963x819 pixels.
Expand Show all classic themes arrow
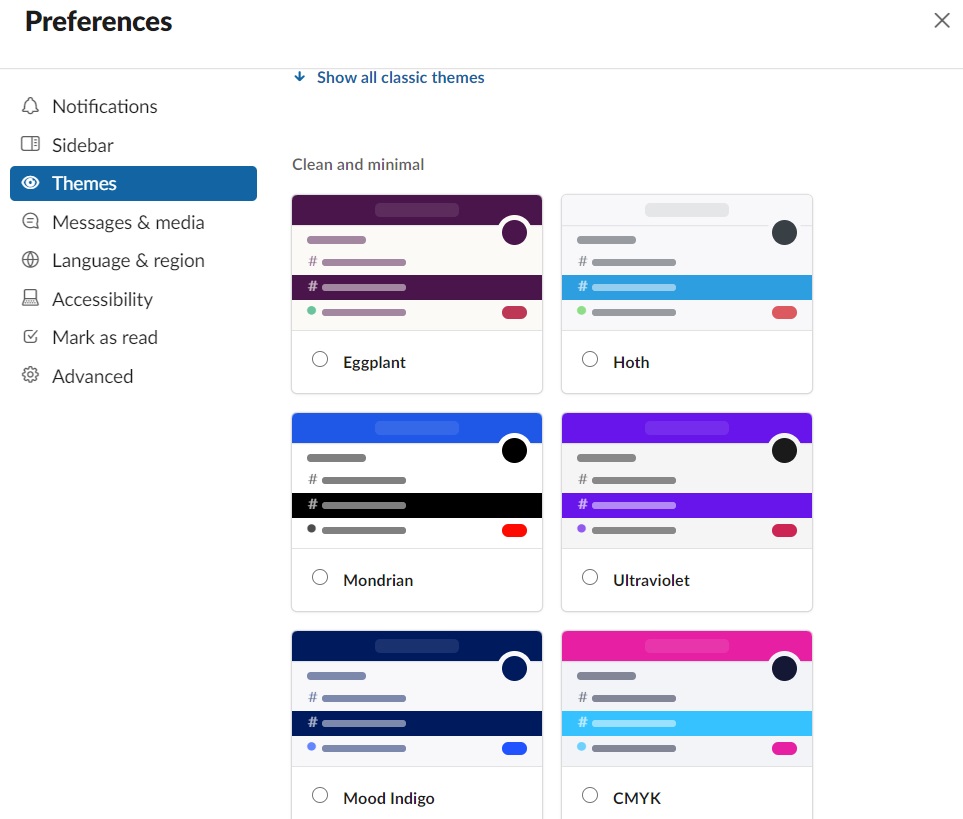[x=300, y=77]
